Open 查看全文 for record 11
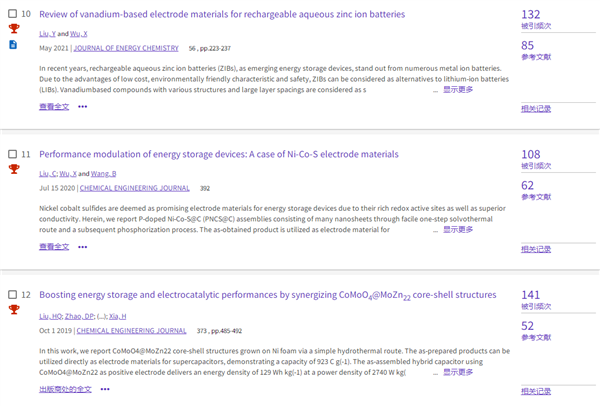 tap(54, 246)
